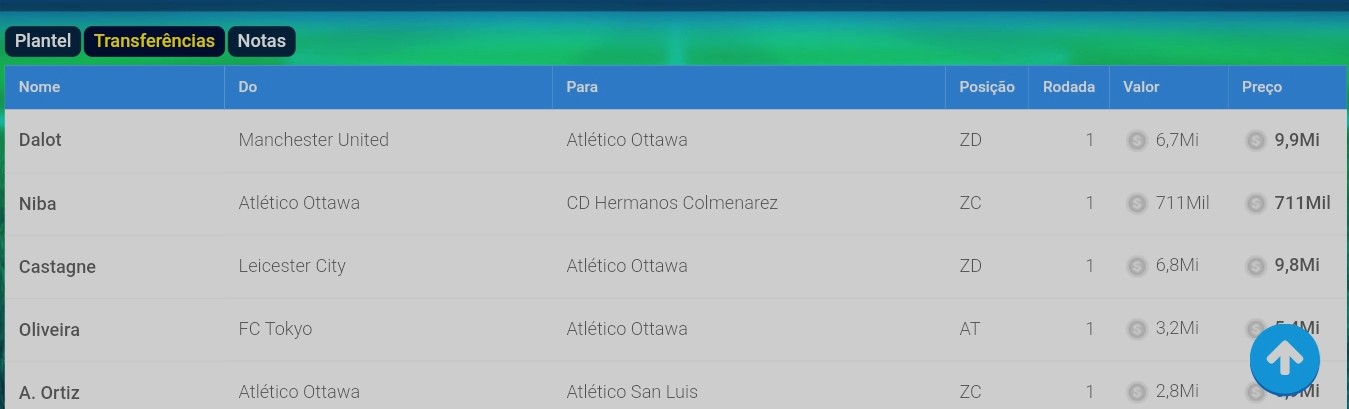Click coin icon beside A. Ortiz's 2,8Mi value
Screen dimensions: 1349x409
coord(1137,392)
